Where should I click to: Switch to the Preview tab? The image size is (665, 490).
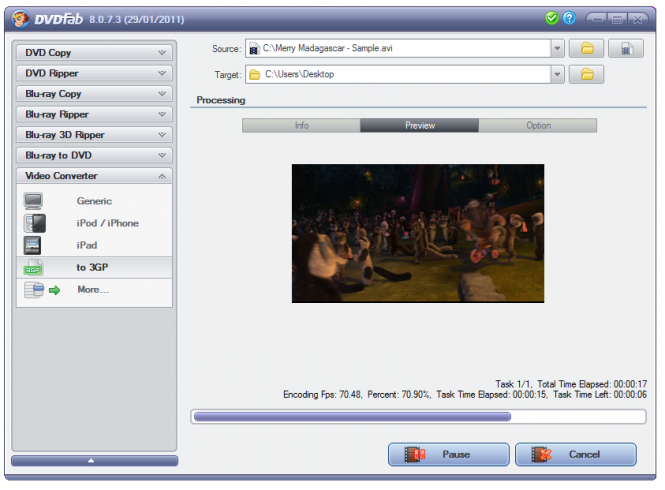coord(419,126)
